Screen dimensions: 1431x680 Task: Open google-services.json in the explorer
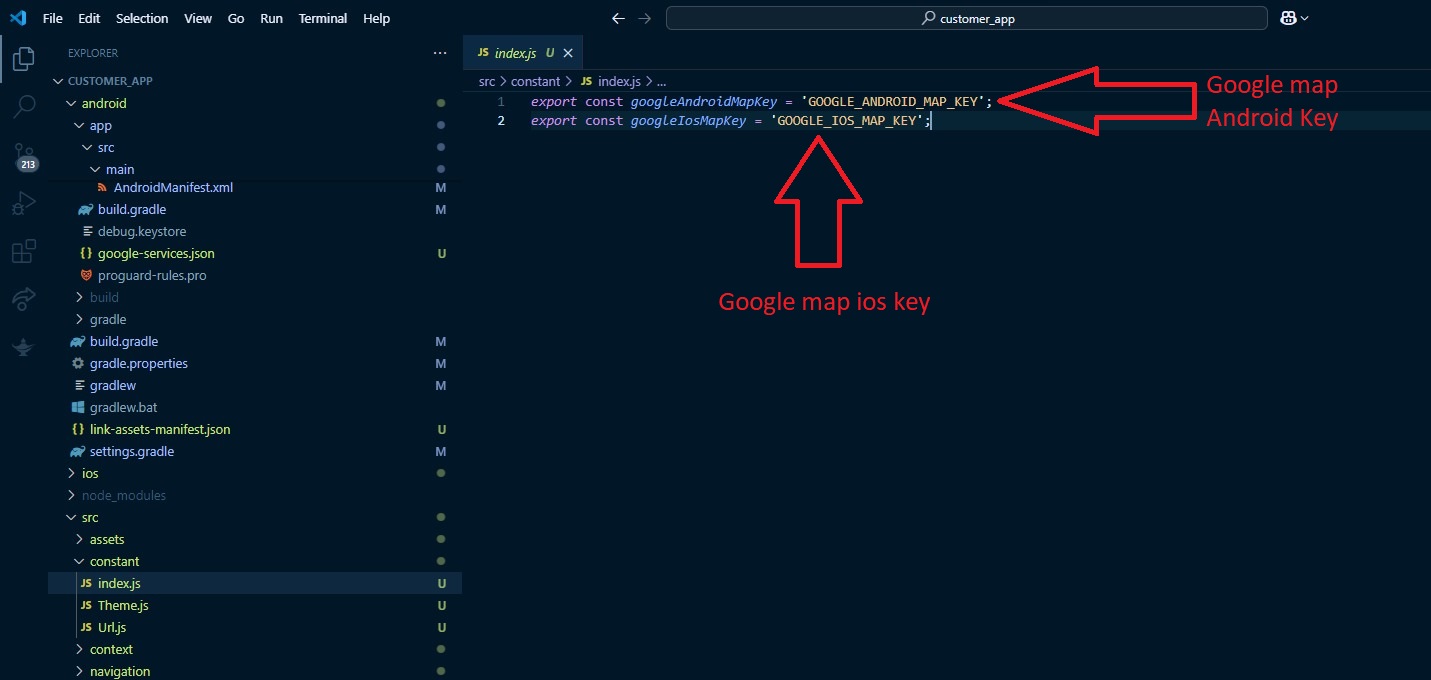(x=155, y=253)
